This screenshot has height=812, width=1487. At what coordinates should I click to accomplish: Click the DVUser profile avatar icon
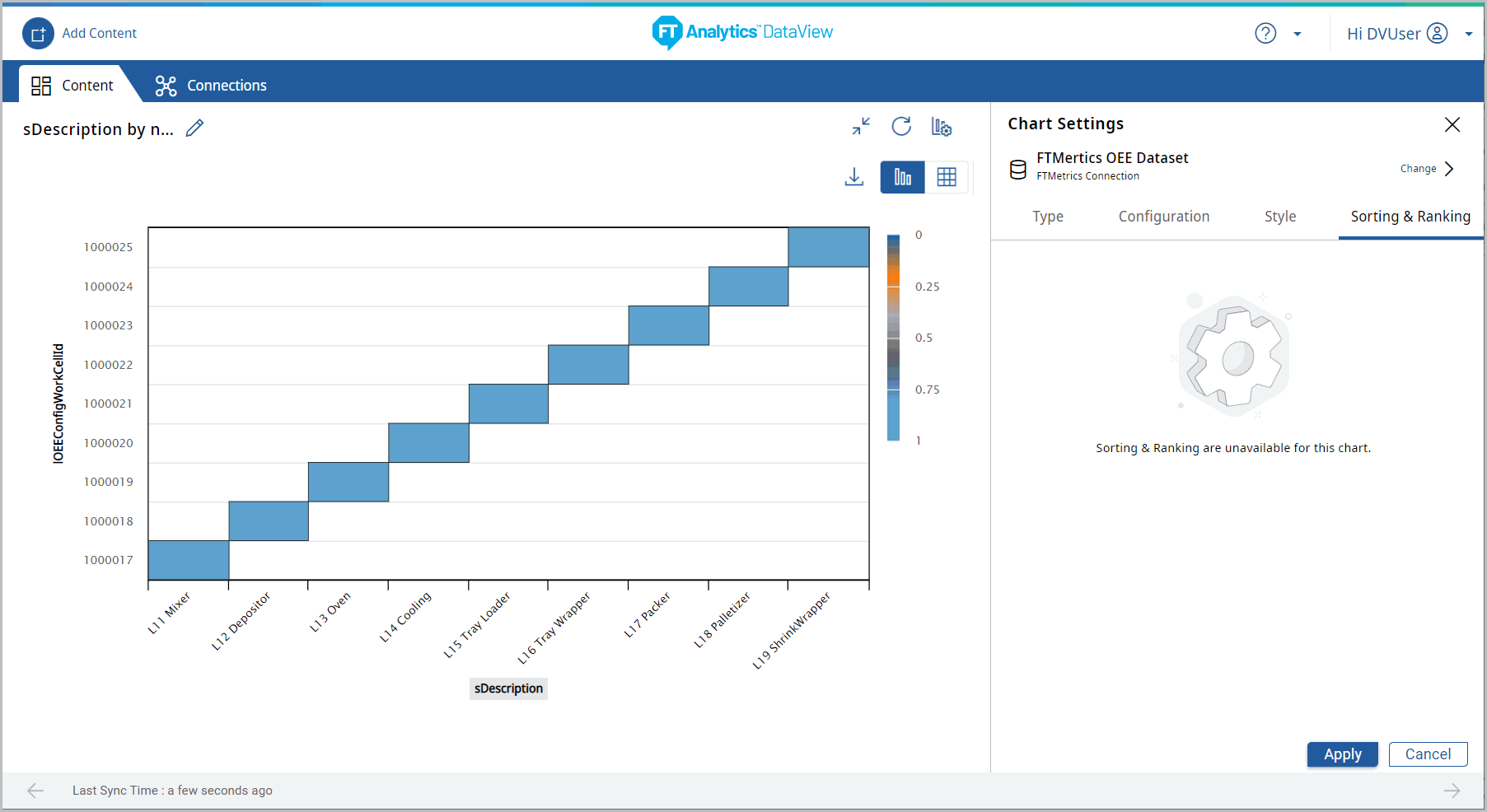[1437, 33]
